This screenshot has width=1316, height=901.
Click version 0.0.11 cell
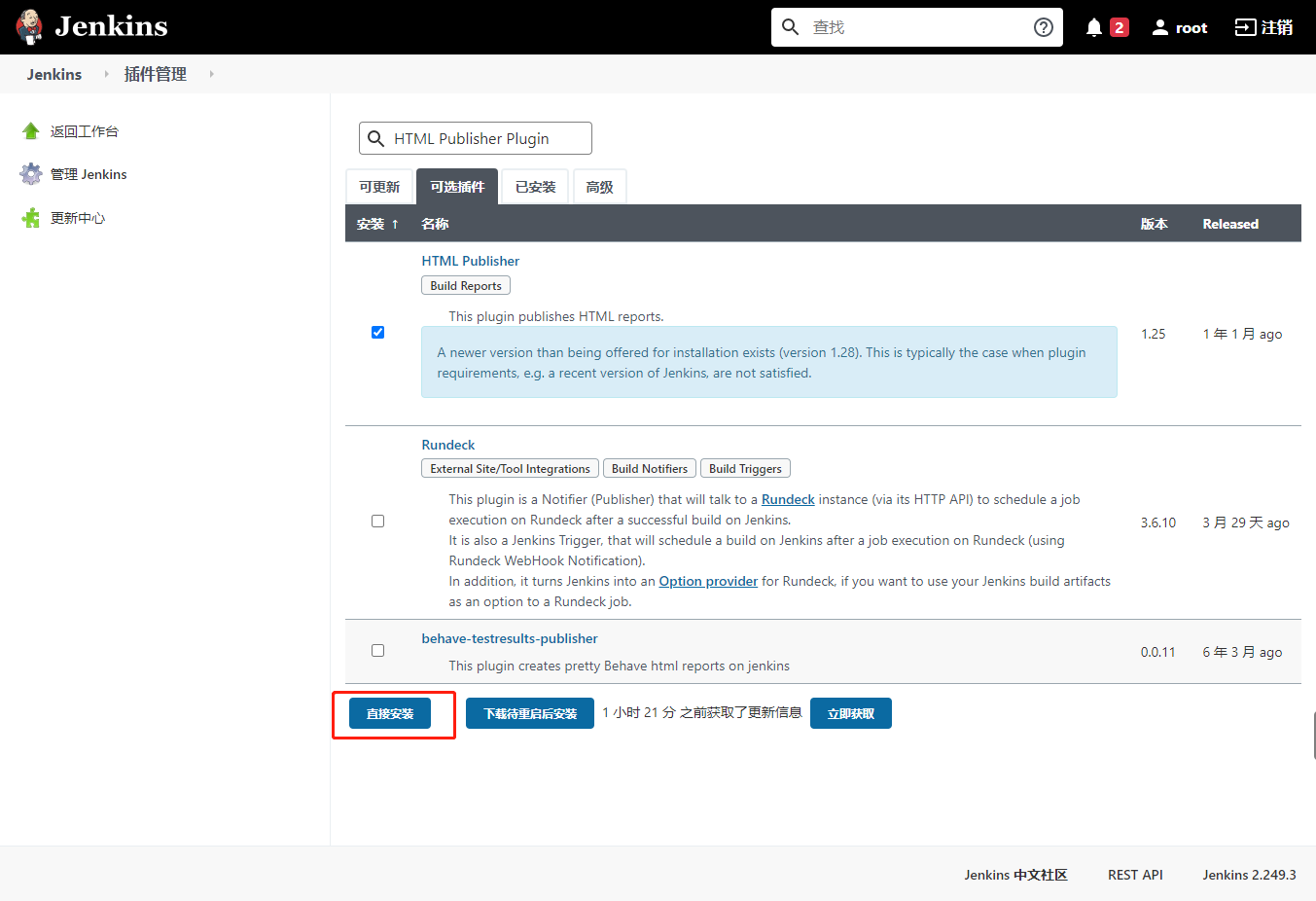point(1157,652)
